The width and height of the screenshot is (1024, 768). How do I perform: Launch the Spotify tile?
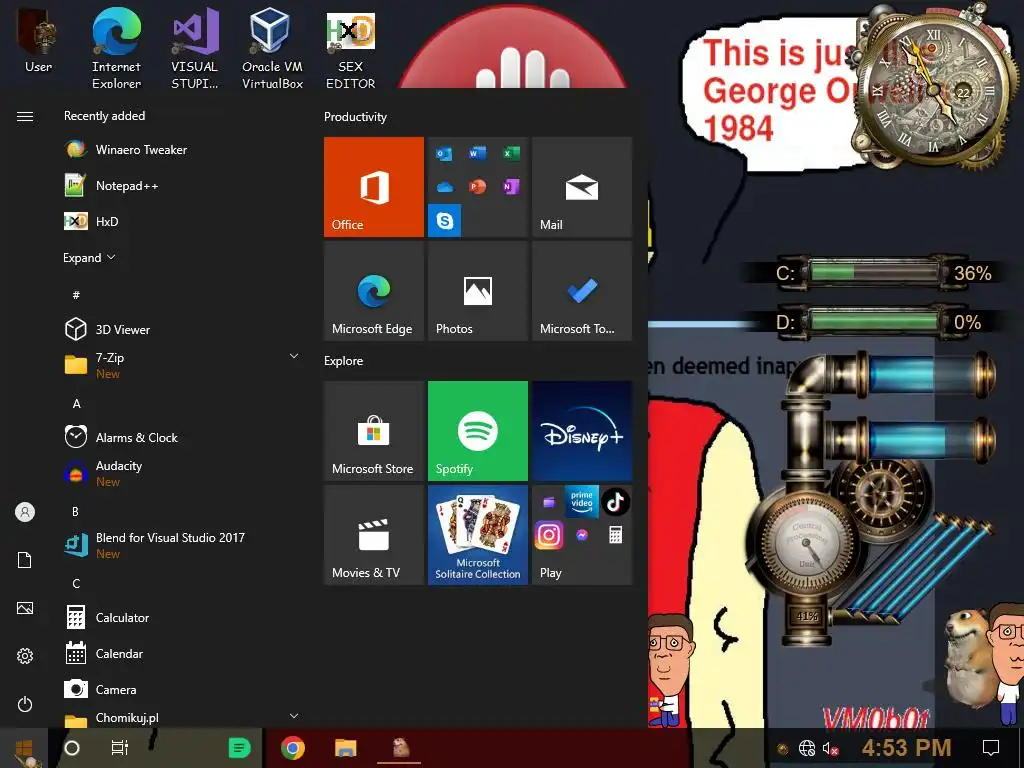(x=477, y=431)
